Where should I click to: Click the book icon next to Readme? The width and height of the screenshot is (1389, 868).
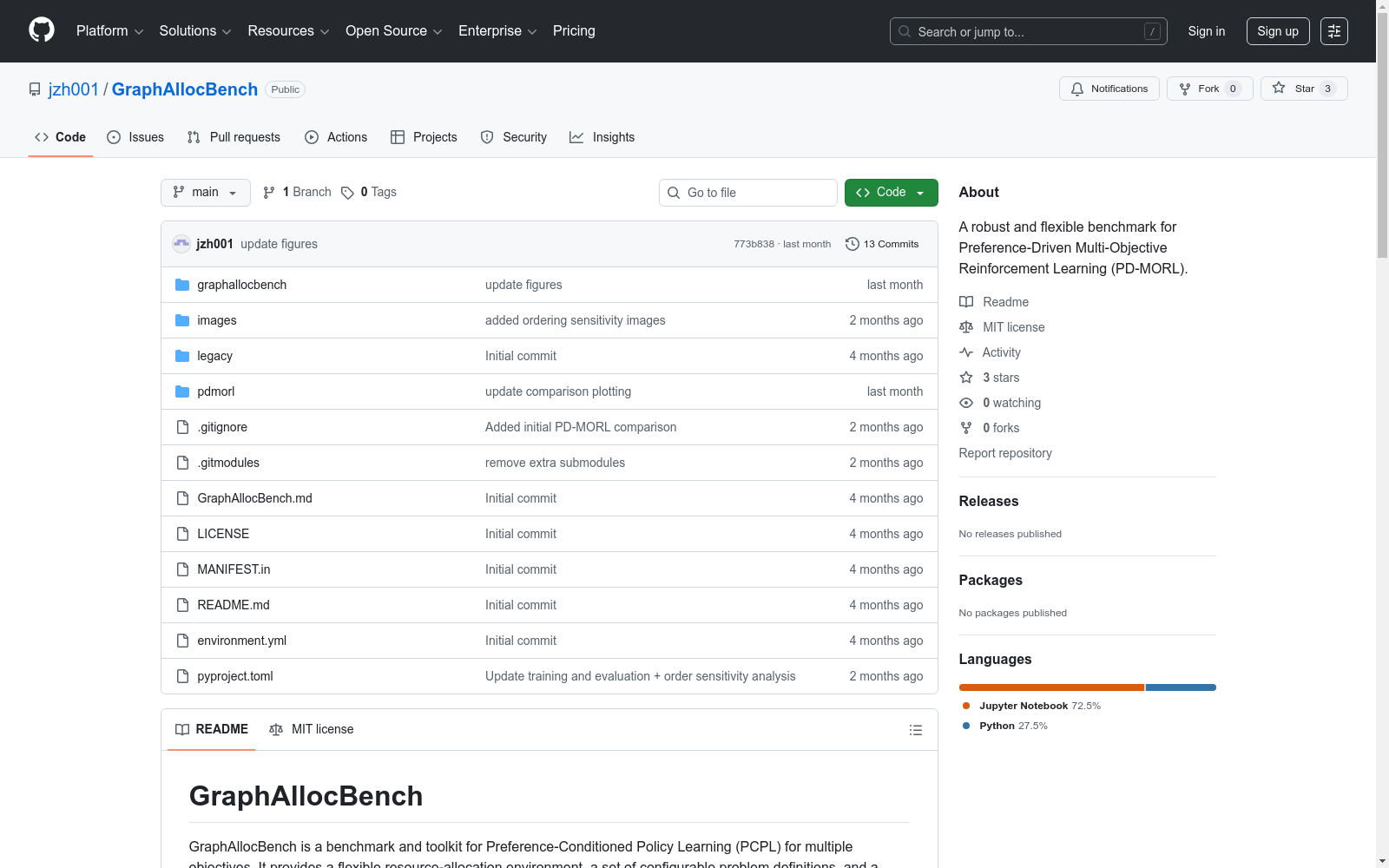click(966, 302)
